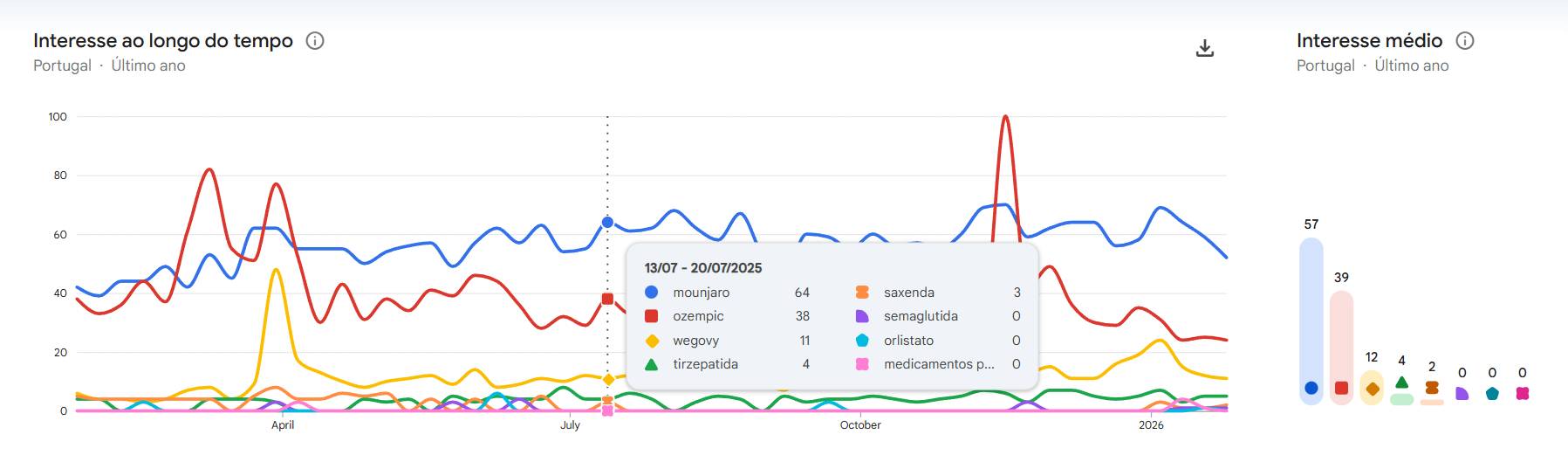Click the blue mounjaro data point on chart
This screenshot has height=455, width=1568.
pyautogui.click(x=607, y=223)
